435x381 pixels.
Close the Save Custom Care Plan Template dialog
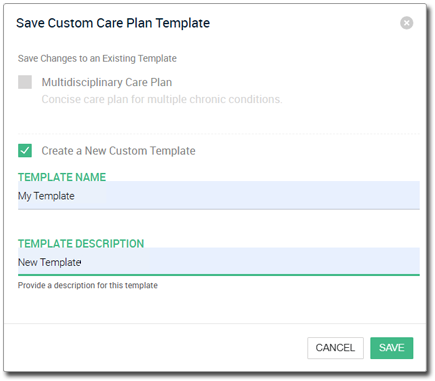(406, 23)
